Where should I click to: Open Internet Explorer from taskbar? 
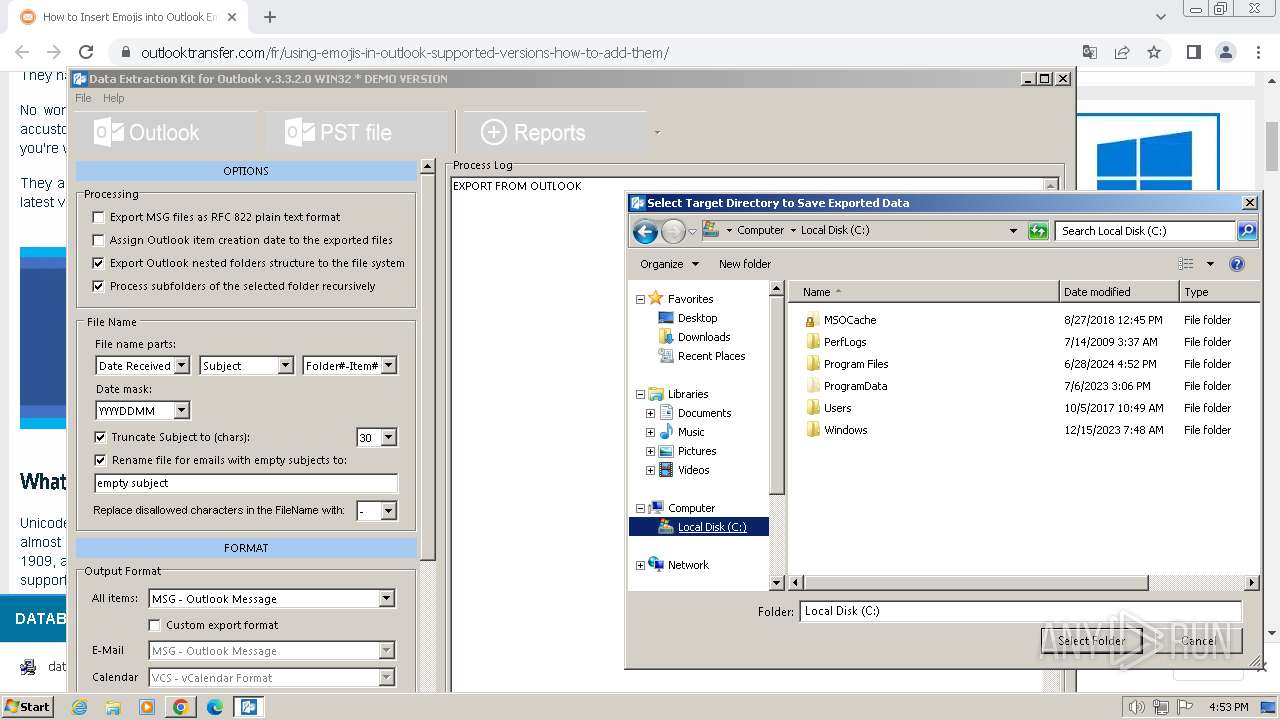(79, 707)
